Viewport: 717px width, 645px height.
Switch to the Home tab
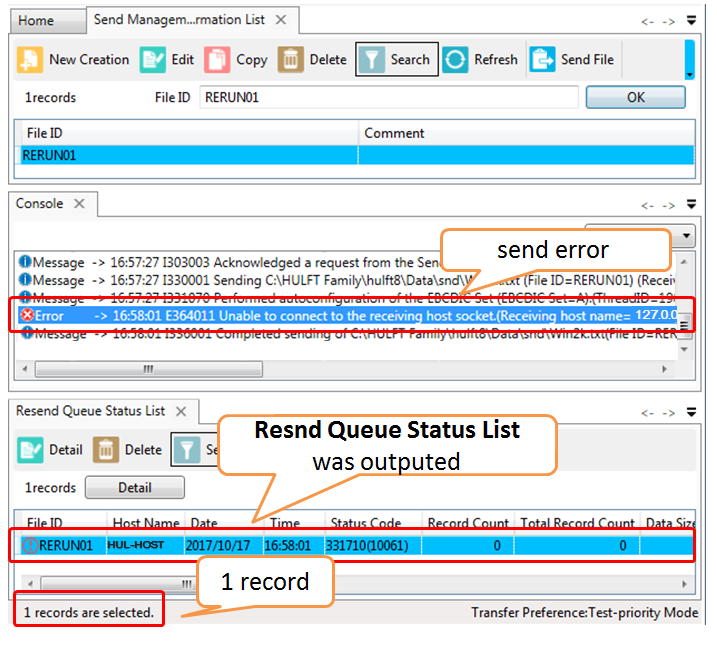pyautogui.click(x=37, y=21)
